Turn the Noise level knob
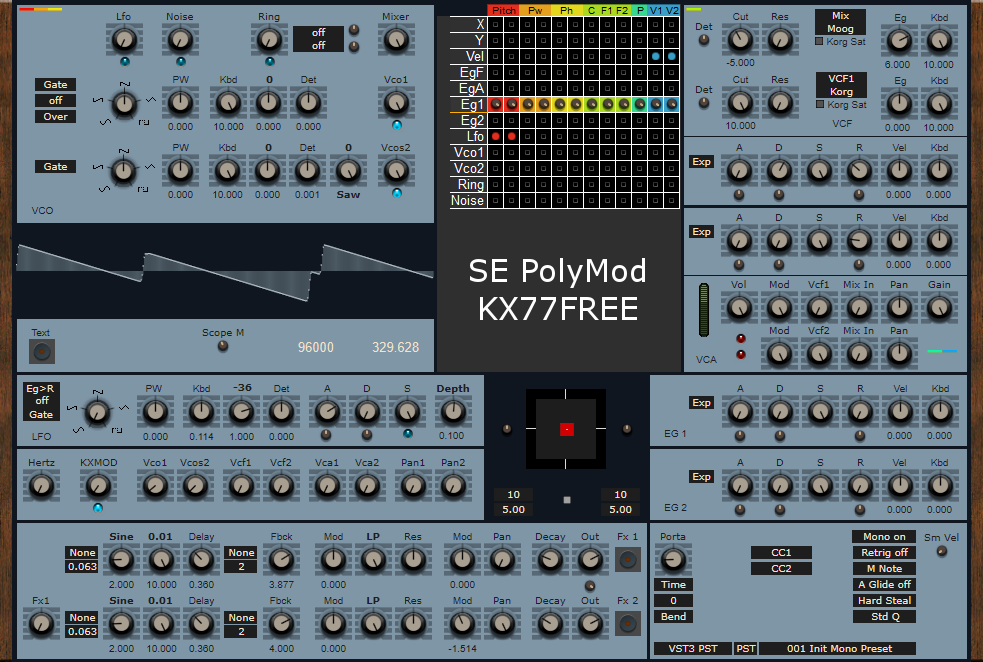983x662 pixels. 180,40
